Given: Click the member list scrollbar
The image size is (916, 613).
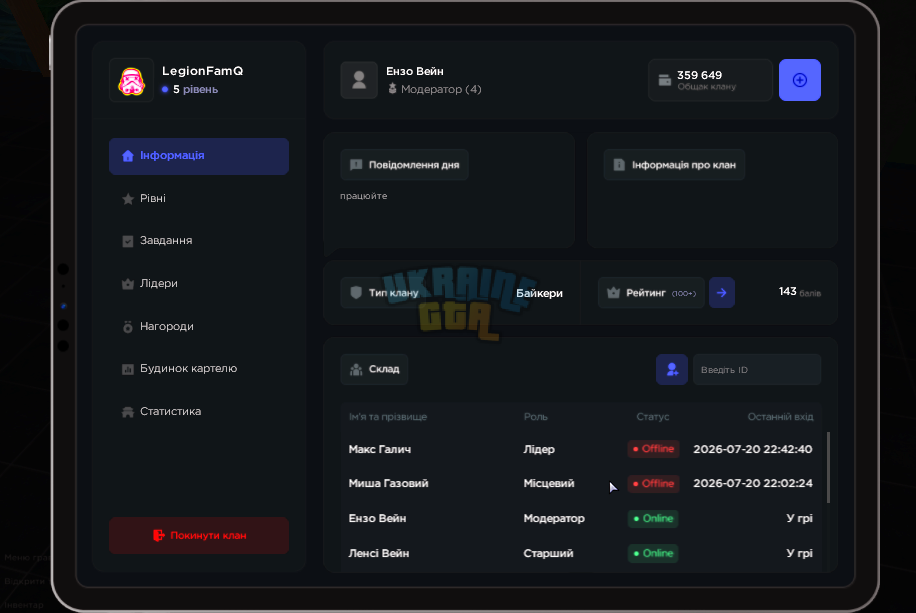Looking at the screenshot, I should point(828,467).
